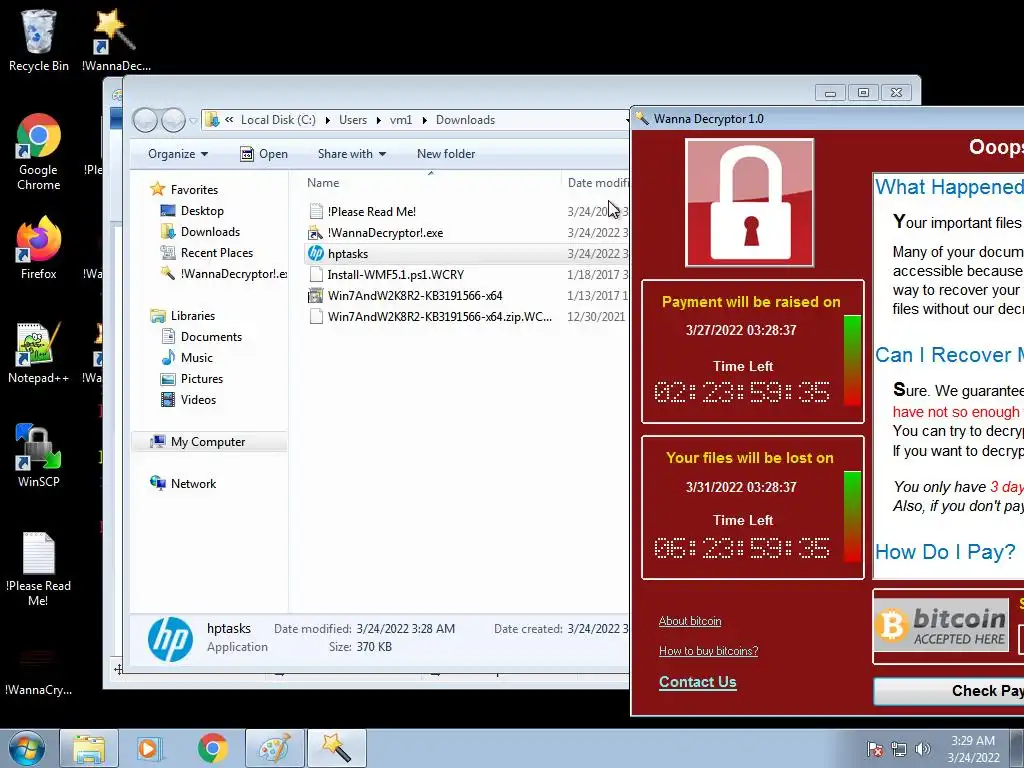Expand the chevron after Local Disk (C:)
Viewport: 1024px width, 768px height.
327,120
